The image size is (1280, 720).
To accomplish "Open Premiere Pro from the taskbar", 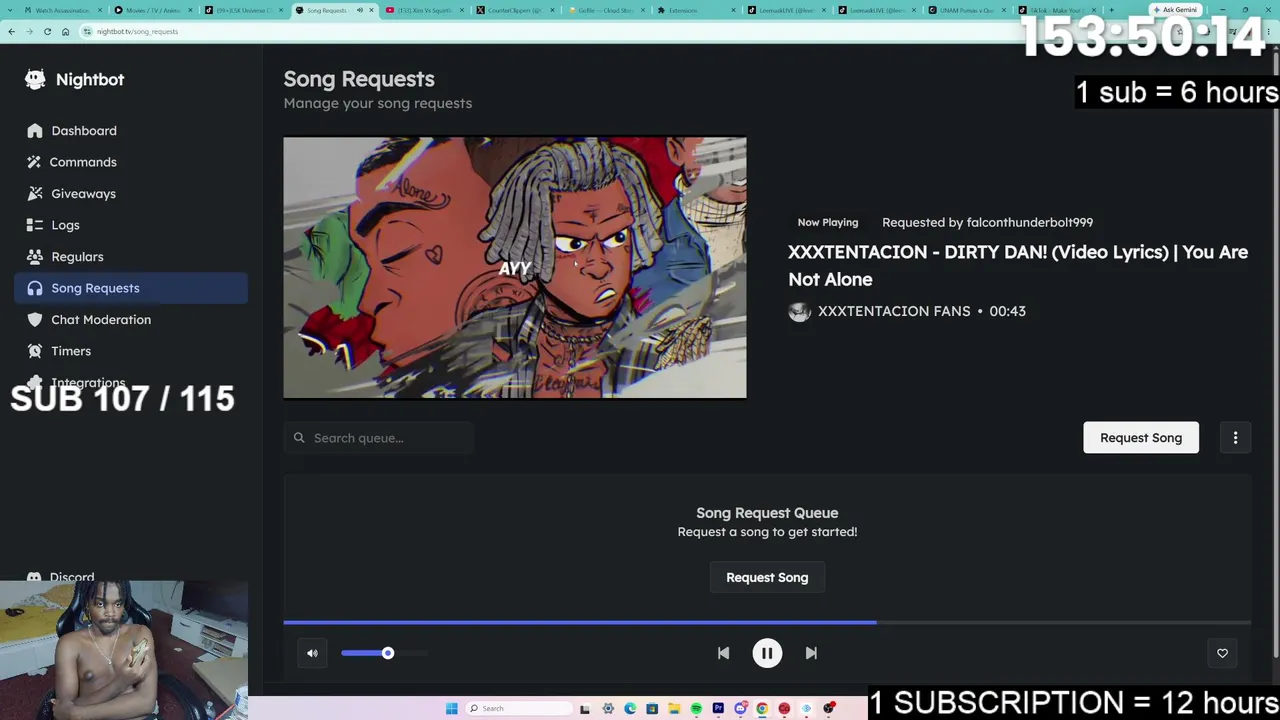I will click(718, 709).
